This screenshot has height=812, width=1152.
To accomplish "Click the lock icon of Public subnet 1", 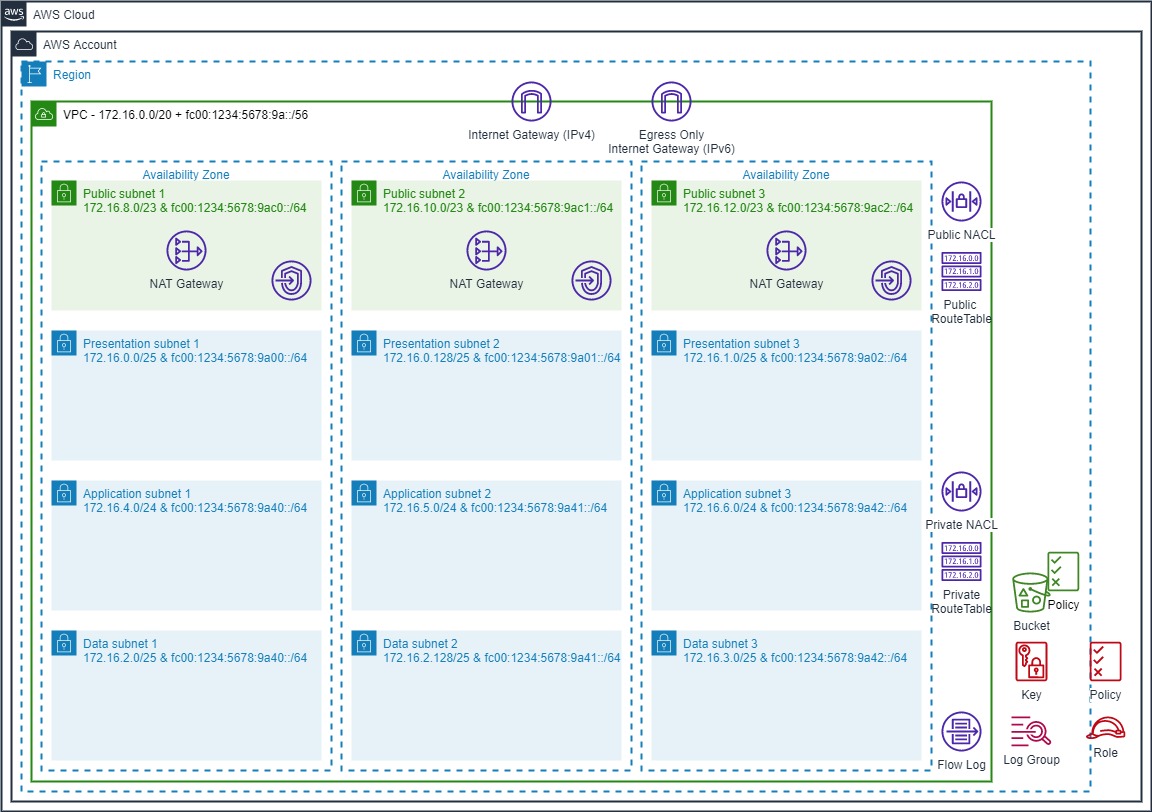I will coord(64,193).
